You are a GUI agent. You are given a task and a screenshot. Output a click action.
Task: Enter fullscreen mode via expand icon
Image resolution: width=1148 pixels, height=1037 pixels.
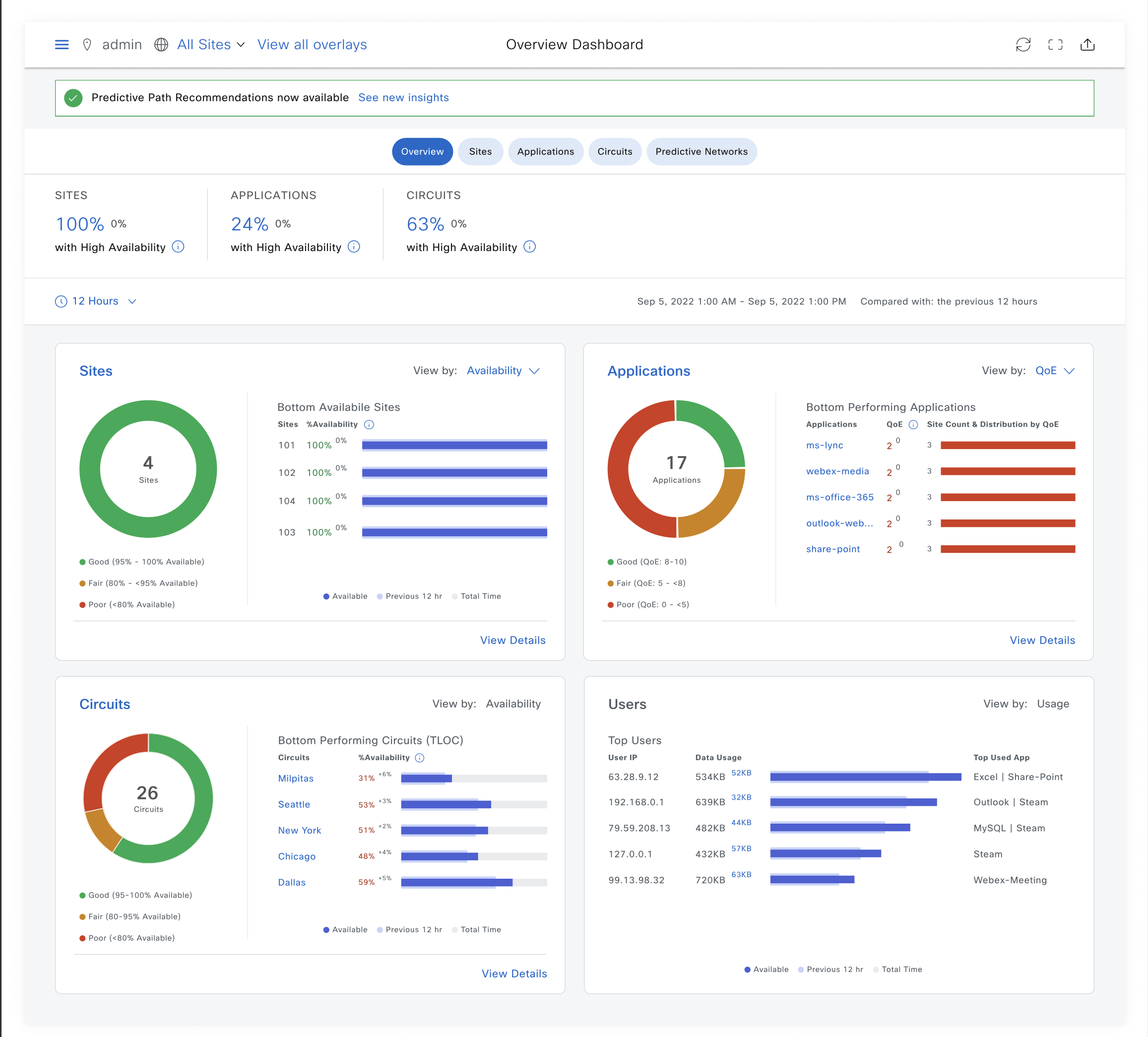(1055, 45)
